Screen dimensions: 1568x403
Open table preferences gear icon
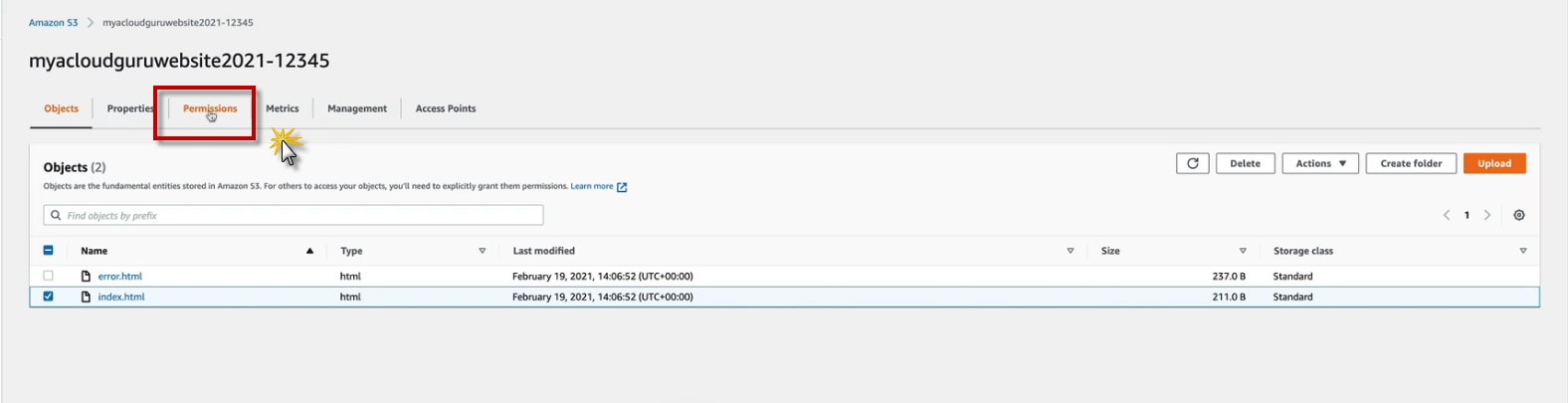(1518, 215)
